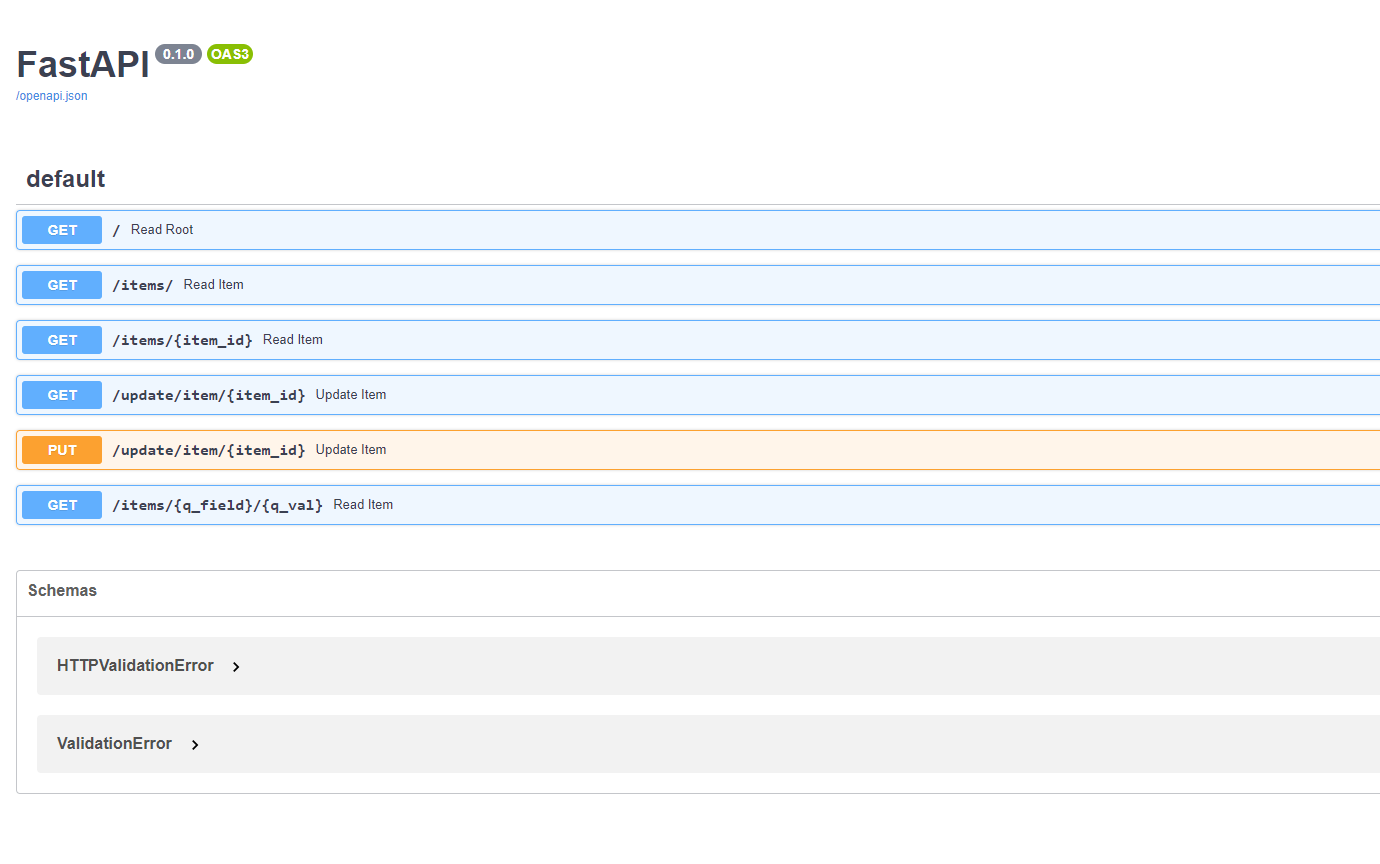This screenshot has height=864, width=1380.
Task: Click the GET badge for Read Root
Action: coord(62,230)
